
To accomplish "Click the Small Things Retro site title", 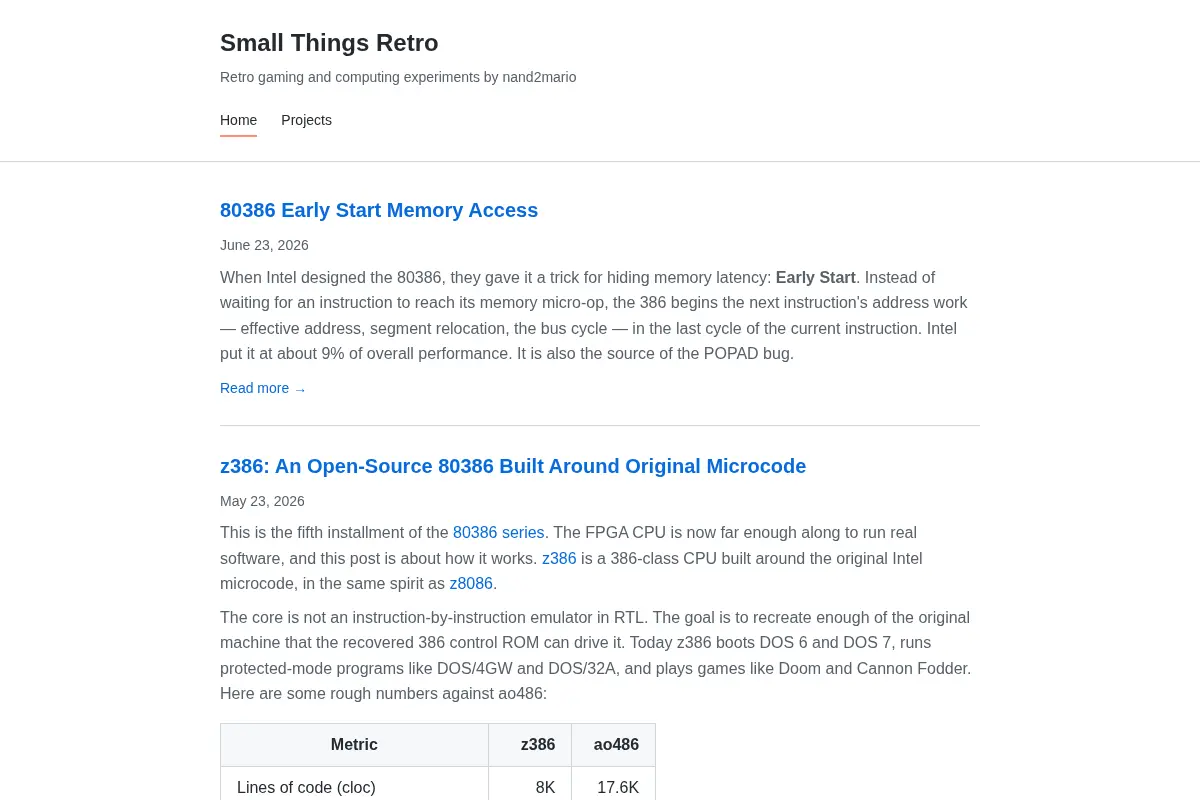I will coord(329,43).
